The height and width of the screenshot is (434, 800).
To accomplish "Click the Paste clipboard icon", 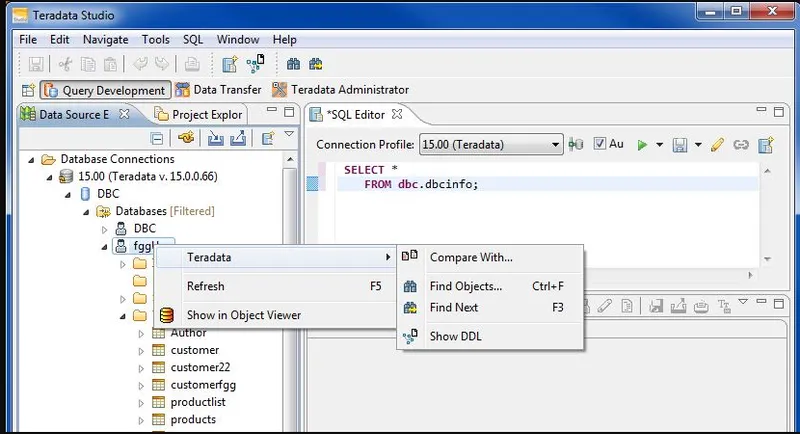I will point(110,64).
